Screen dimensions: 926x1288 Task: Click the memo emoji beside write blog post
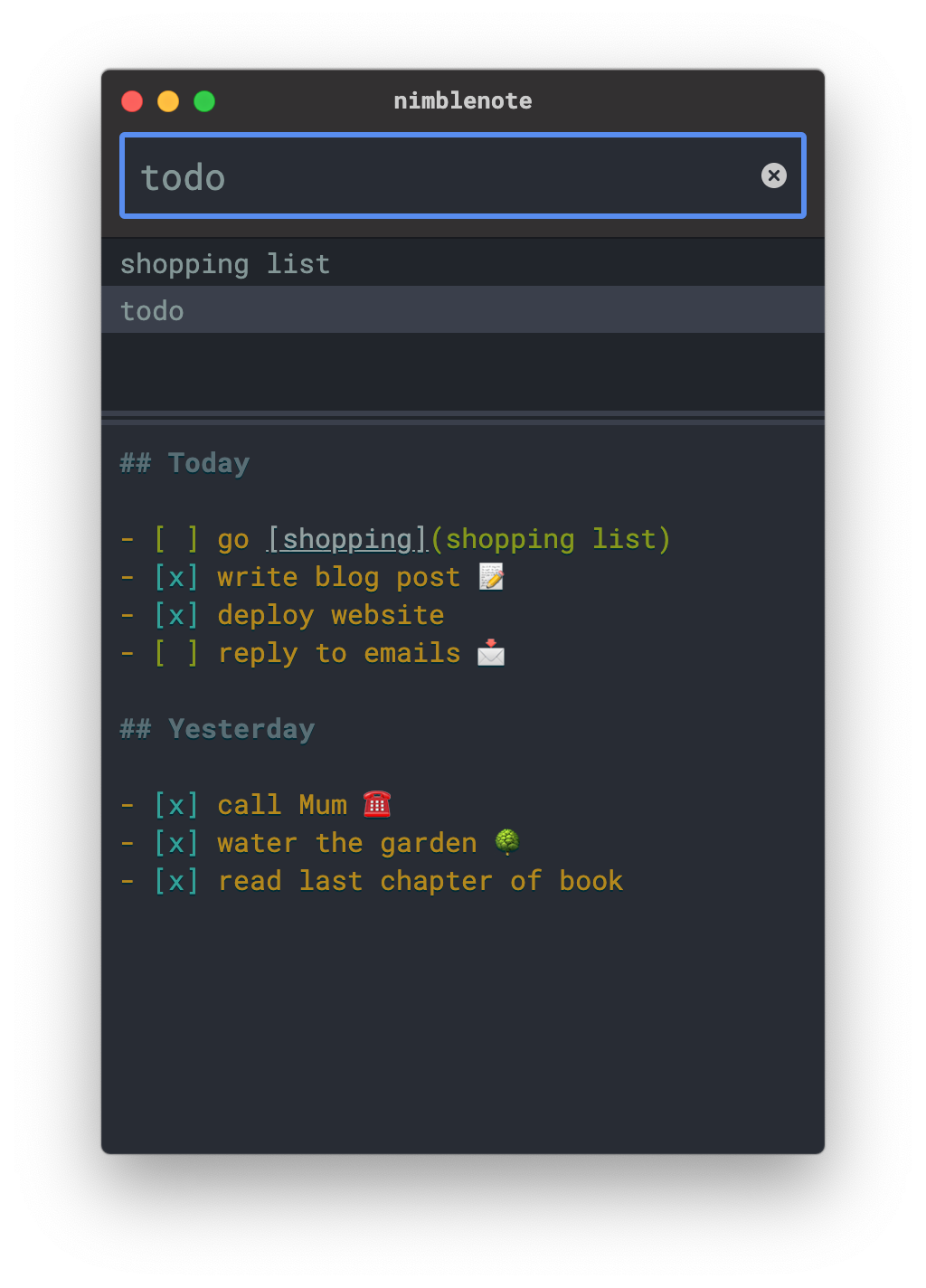point(490,576)
